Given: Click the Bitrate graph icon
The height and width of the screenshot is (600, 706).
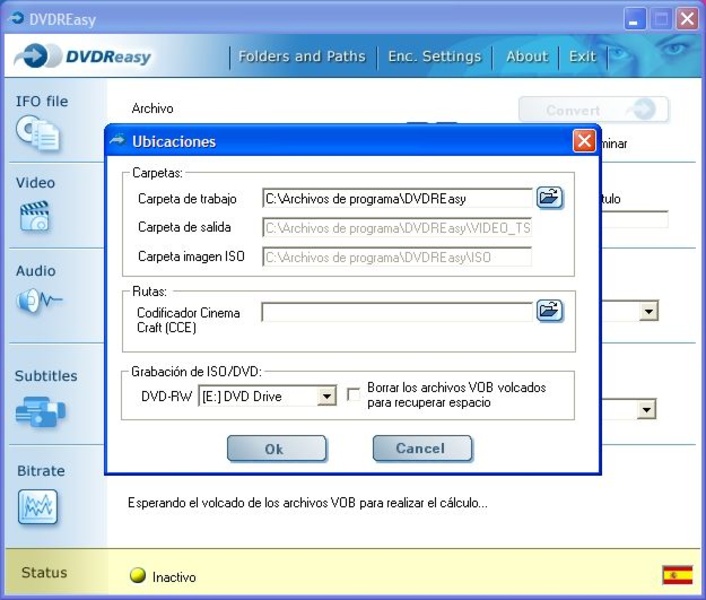Looking at the screenshot, I should [38, 506].
